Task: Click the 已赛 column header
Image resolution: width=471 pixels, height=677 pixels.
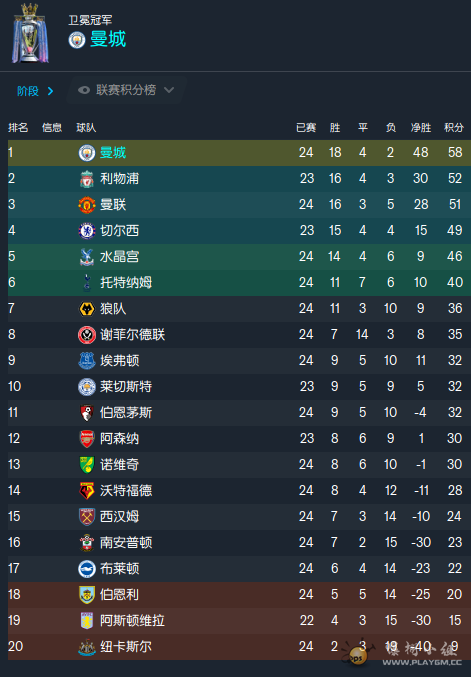Action: coord(306,128)
